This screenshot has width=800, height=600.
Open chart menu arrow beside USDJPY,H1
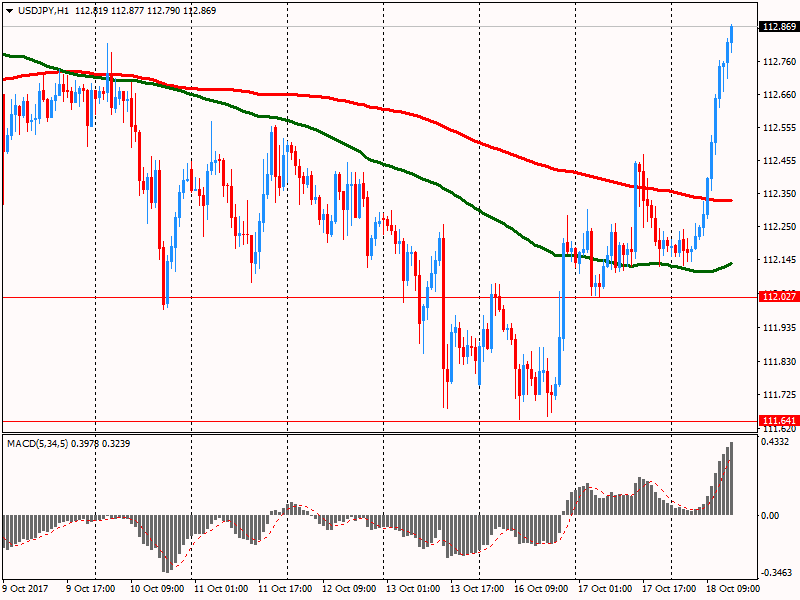pos(9,11)
